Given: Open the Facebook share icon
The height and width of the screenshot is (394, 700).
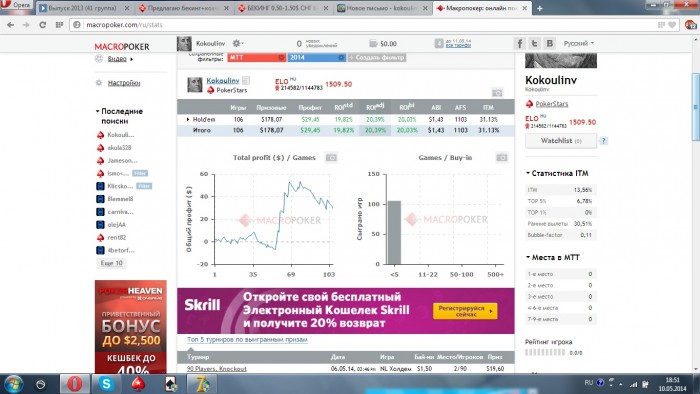Looking at the screenshot, I should (519, 43).
